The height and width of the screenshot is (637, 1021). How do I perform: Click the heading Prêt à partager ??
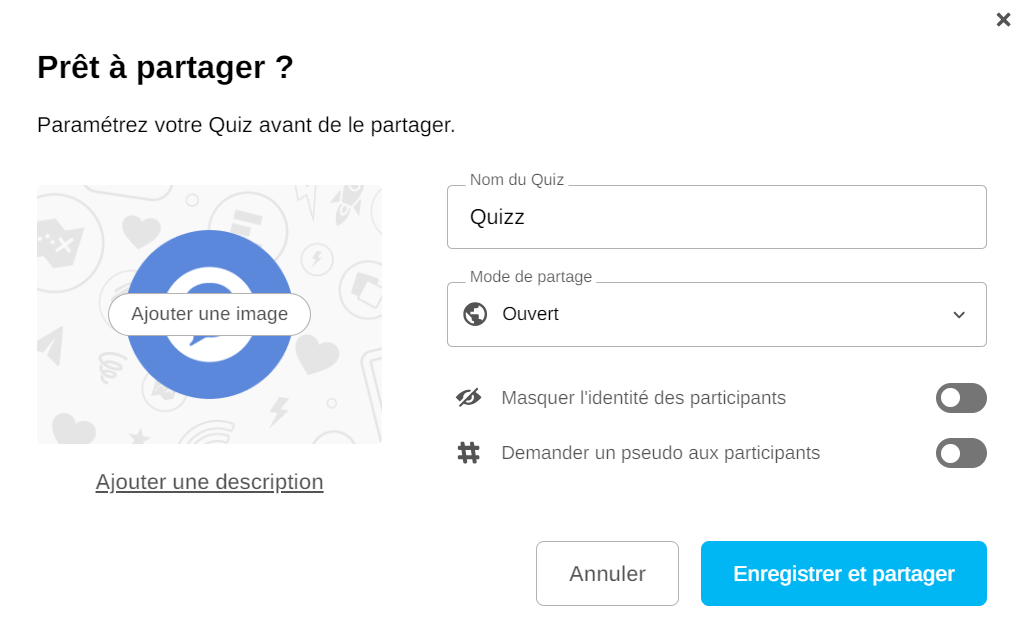pyautogui.click(x=165, y=67)
